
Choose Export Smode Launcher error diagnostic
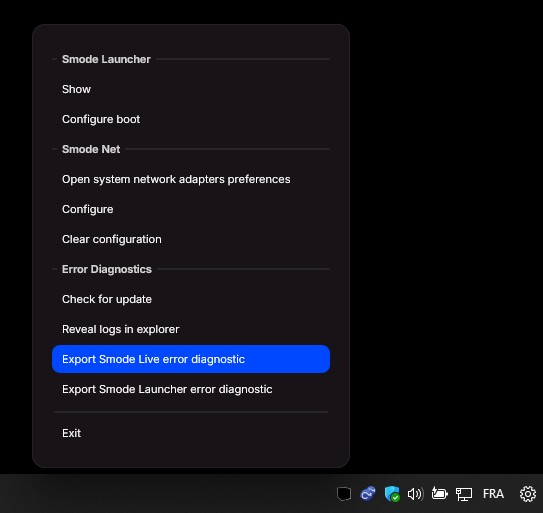click(x=191, y=389)
